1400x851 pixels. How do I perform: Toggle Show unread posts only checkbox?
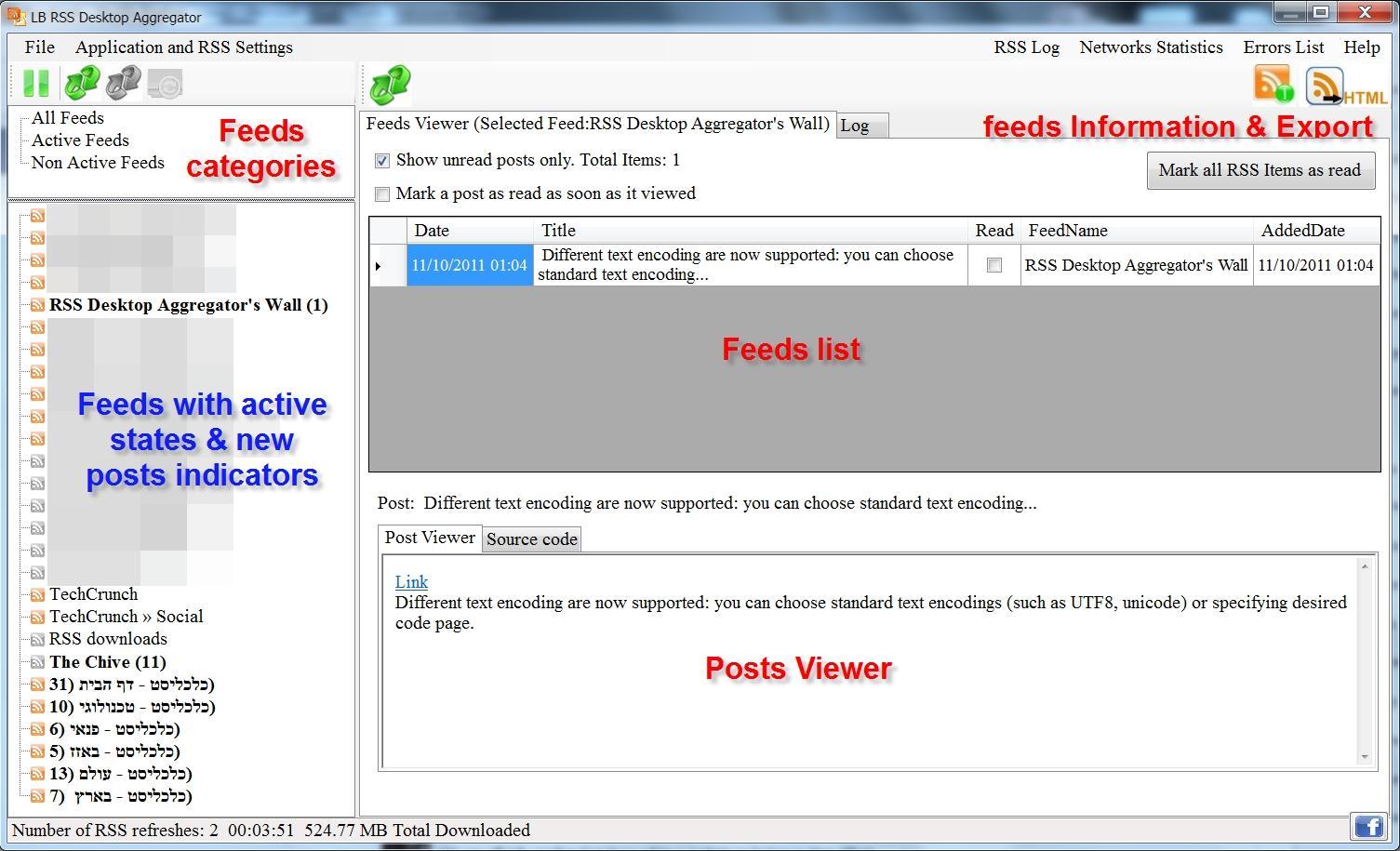tap(381, 161)
